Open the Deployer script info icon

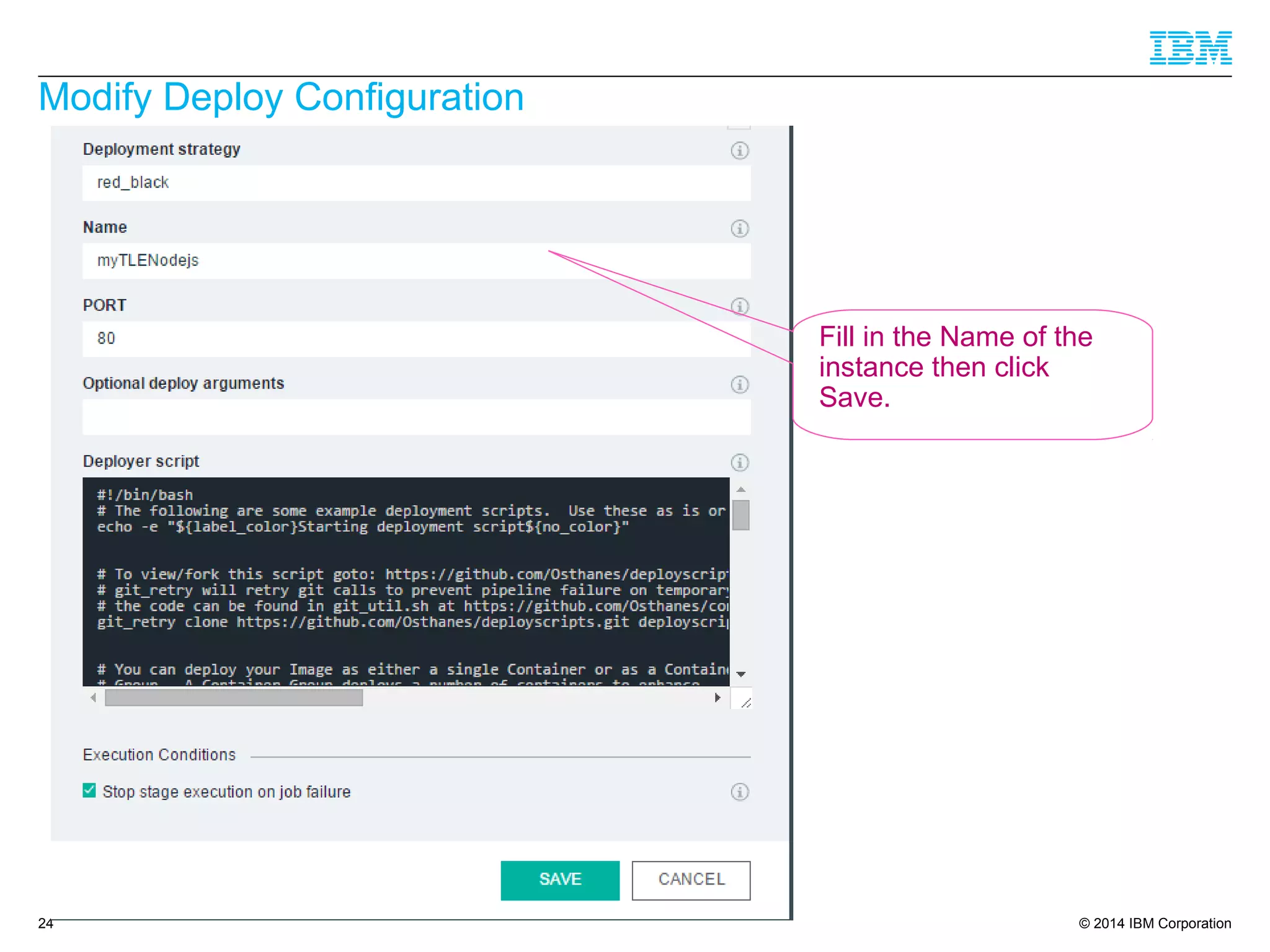click(x=739, y=462)
